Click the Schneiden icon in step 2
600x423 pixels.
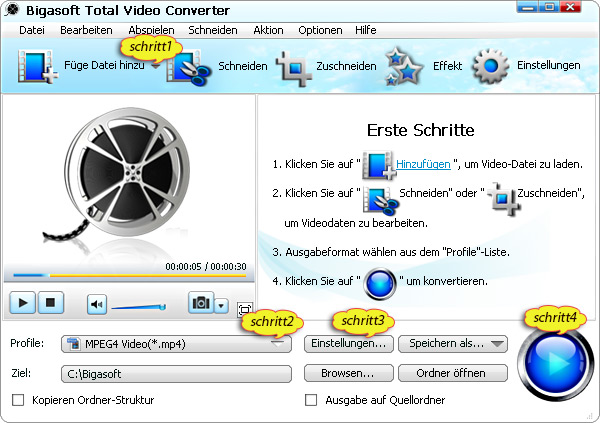click(380, 200)
